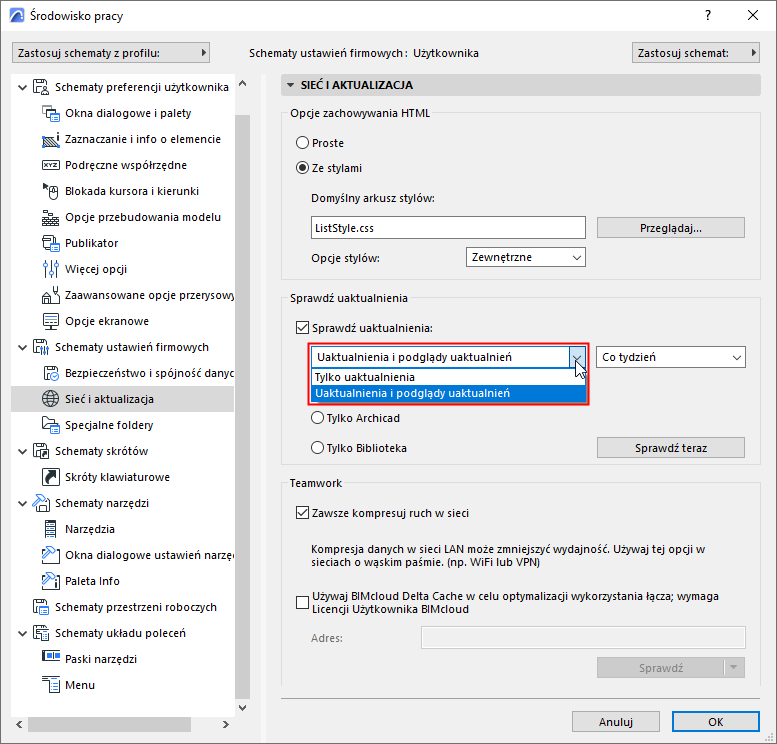
Task: Click the Opcje przebudowania modelu icon
Action: (x=51, y=217)
